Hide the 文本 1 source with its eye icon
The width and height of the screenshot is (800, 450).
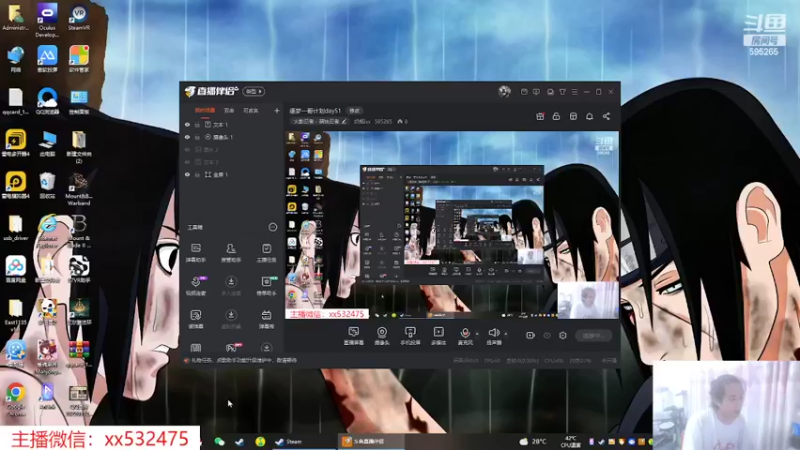pyautogui.click(x=187, y=124)
